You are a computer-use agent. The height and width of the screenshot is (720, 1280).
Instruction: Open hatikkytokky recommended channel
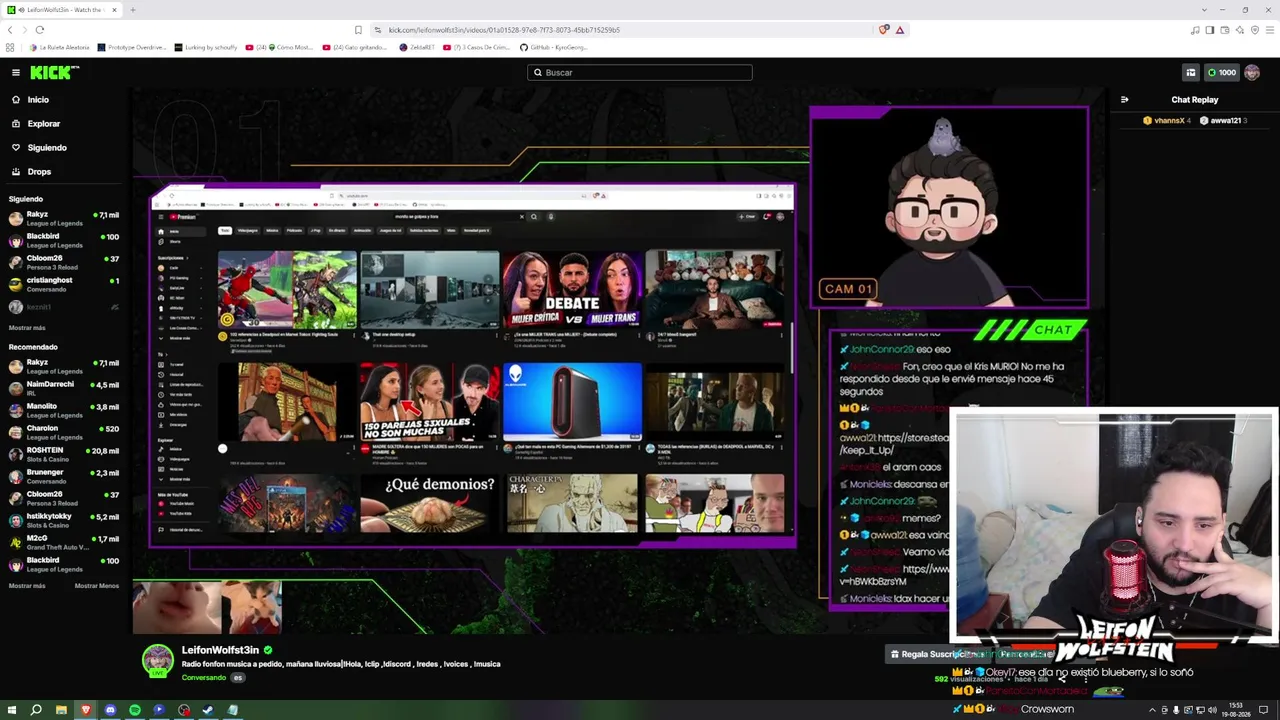click(x=64, y=520)
